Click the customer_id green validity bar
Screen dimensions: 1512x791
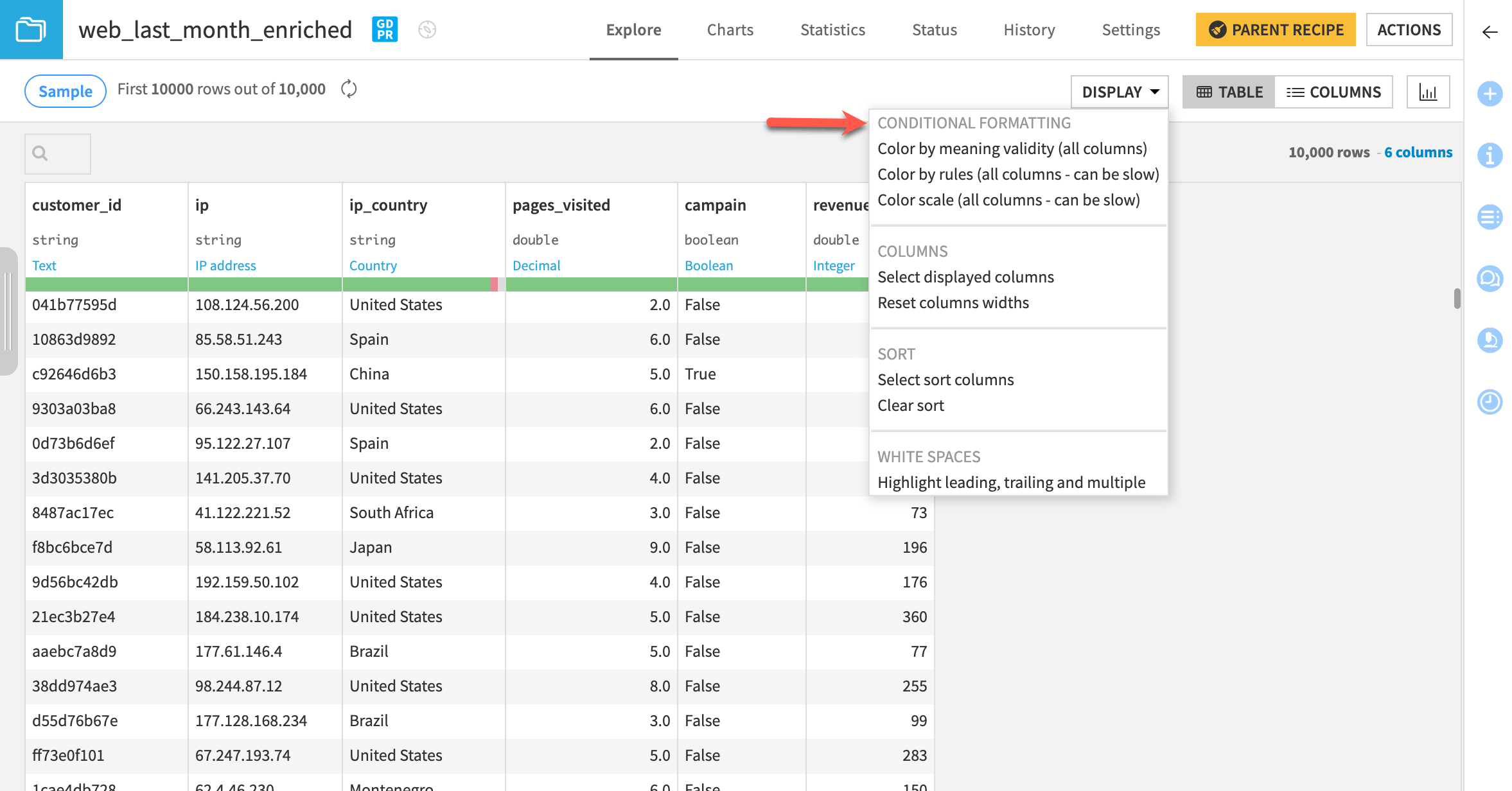point(107,284)
